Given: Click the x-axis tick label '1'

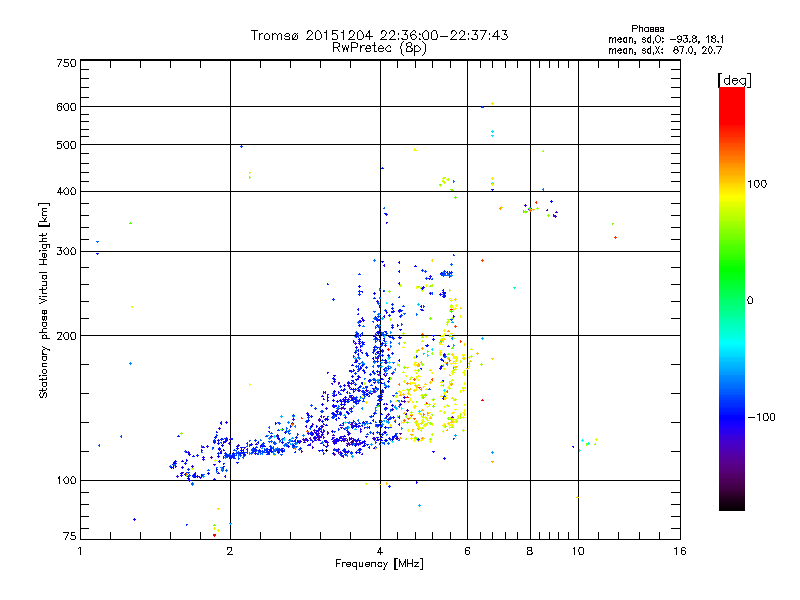Looking at the screenshot, I should 80,551.
